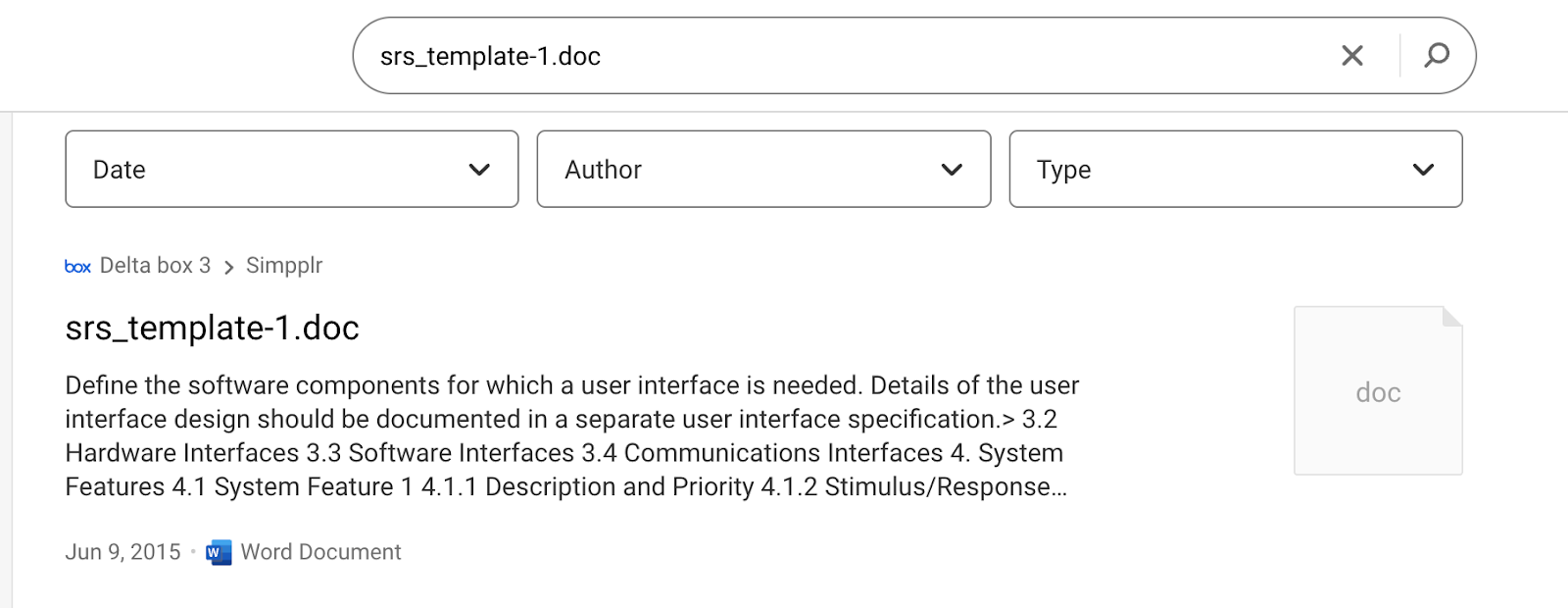Click the magnifying glass search icon

1437,55
